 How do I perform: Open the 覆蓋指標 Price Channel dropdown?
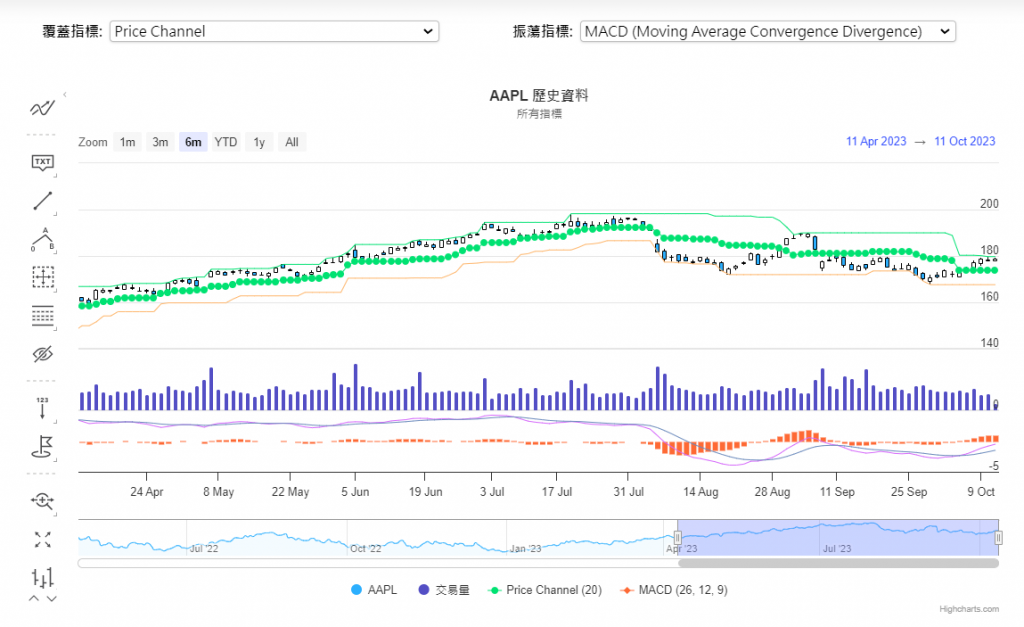tap(273, 31)
